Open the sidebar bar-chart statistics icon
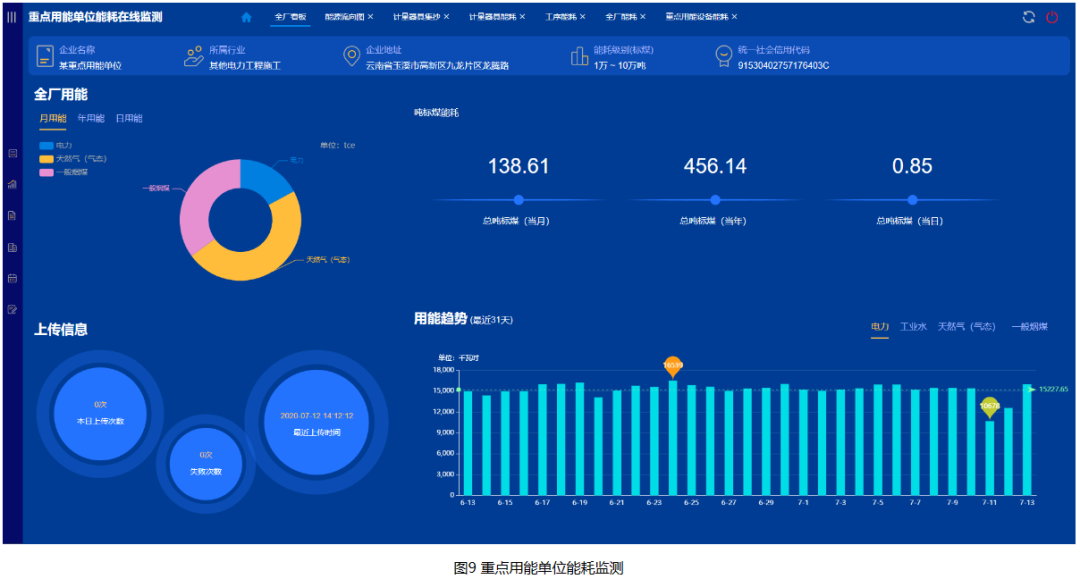 point(12,185)
